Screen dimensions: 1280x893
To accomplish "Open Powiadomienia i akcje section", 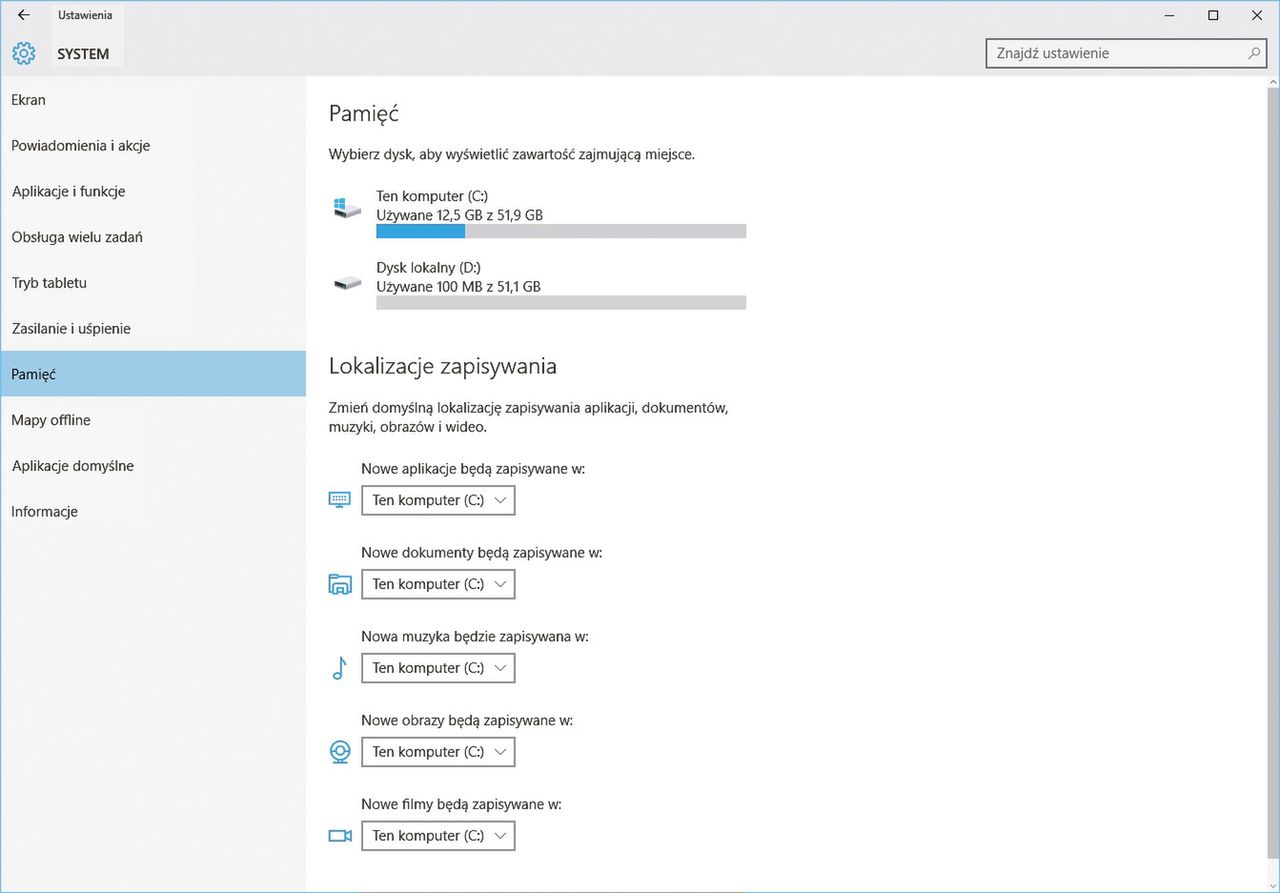I will [153, 146].
